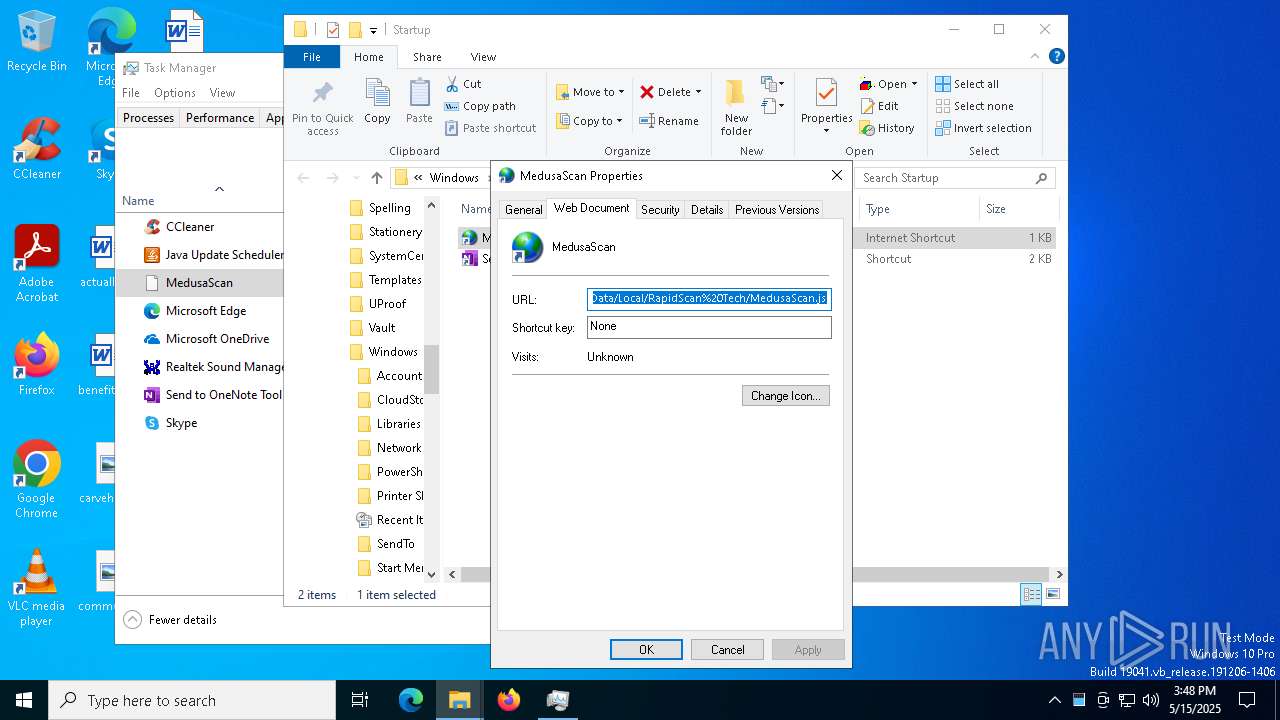This screenshot has height=720, width=1280.
Task: Click Microsoft Edge icon in taskbar
Action: pyautogui.click(x=411, y=700)
